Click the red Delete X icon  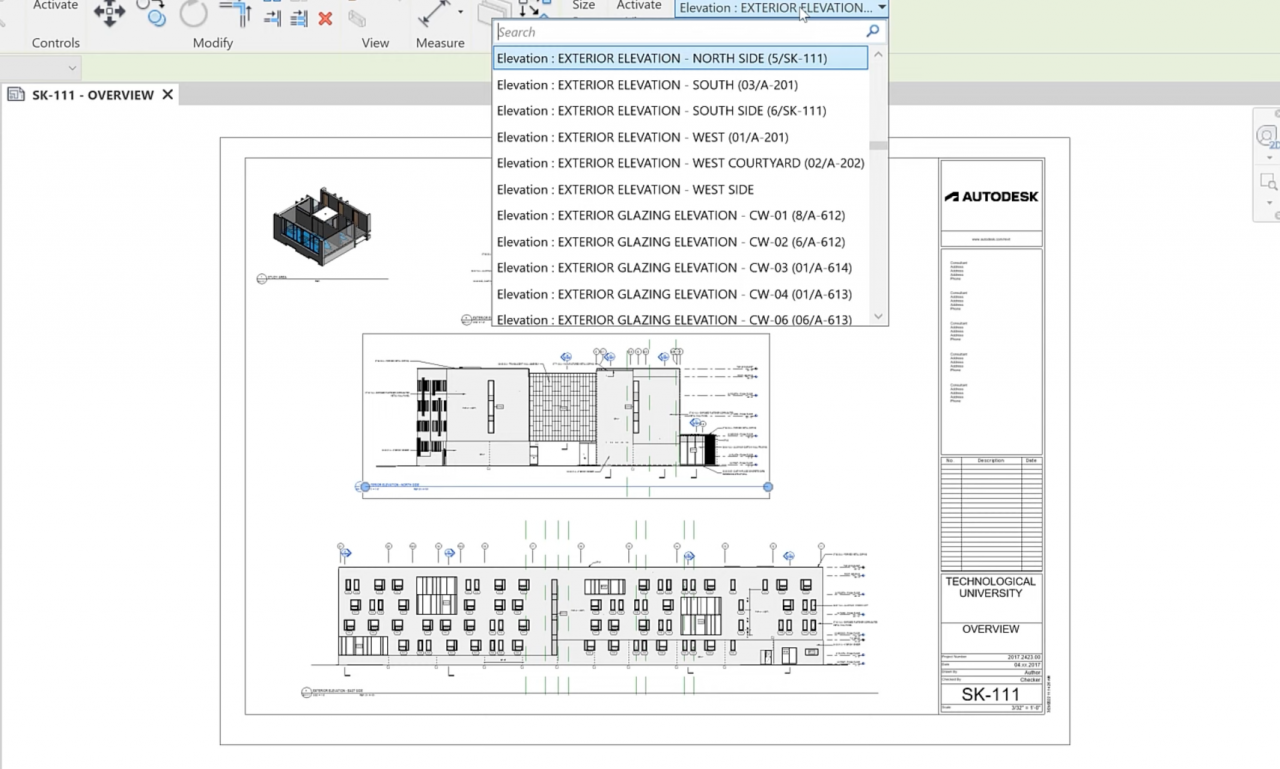point(325,18)
